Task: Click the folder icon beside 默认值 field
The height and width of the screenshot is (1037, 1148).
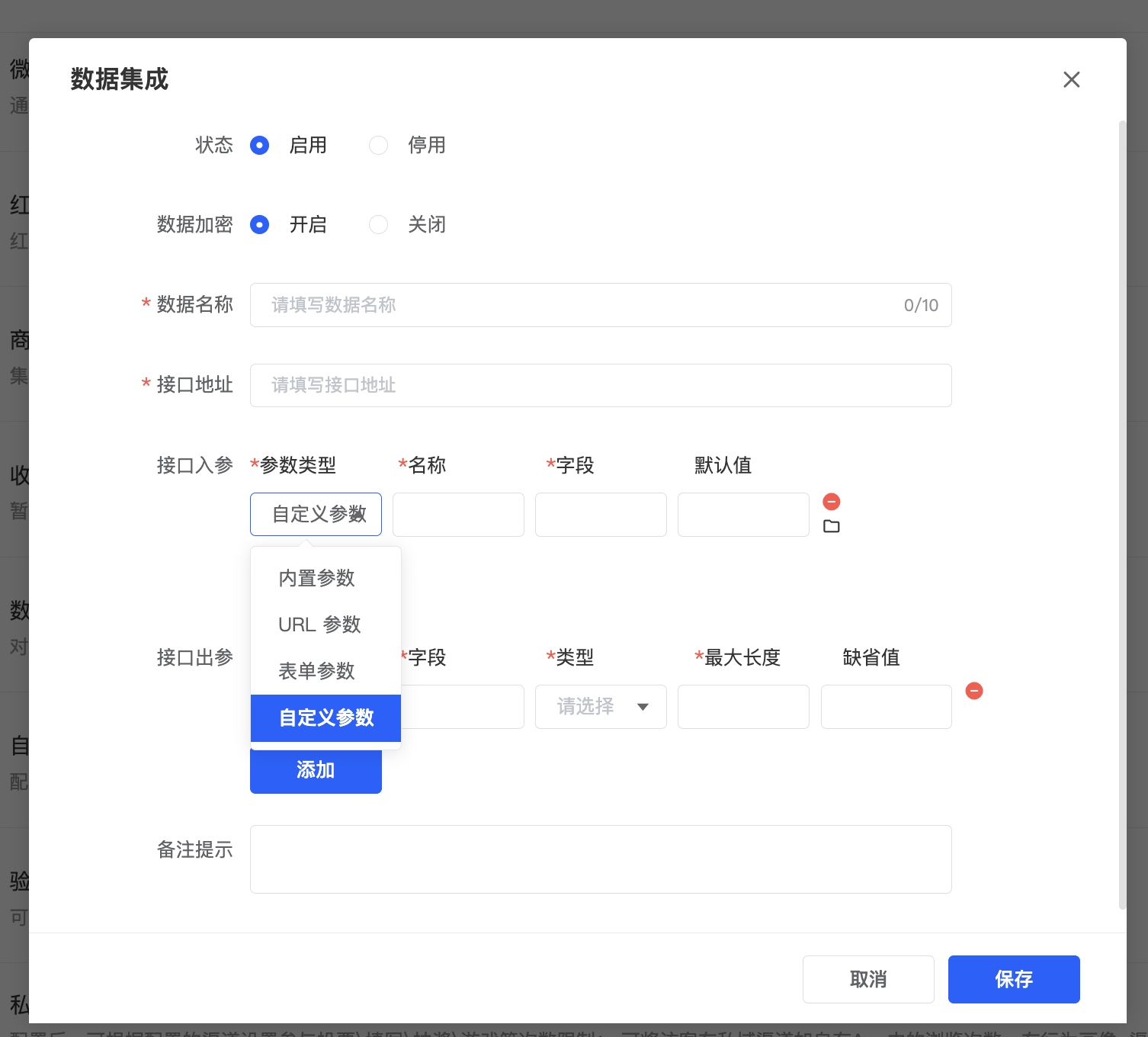Action: (x=831, y=526)
